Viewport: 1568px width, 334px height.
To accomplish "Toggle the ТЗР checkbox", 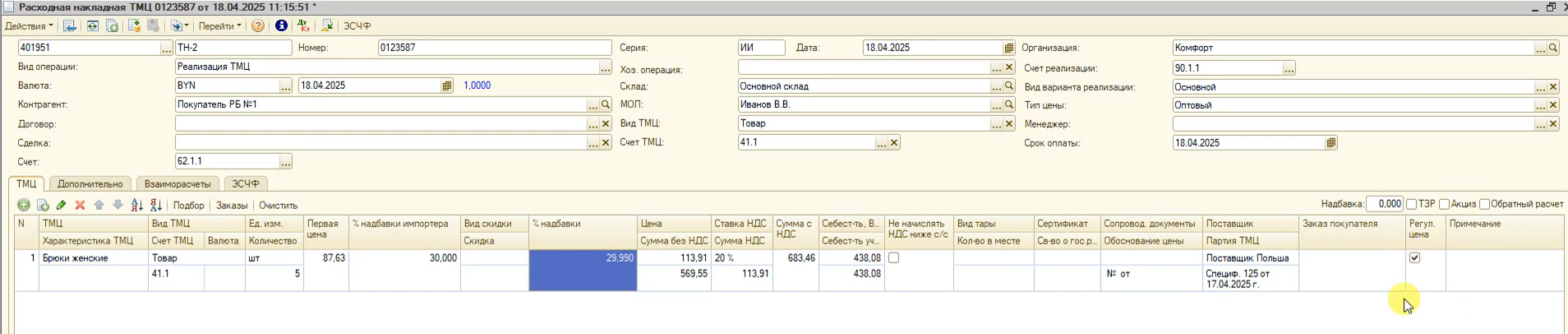I will tap(1411, 204).
